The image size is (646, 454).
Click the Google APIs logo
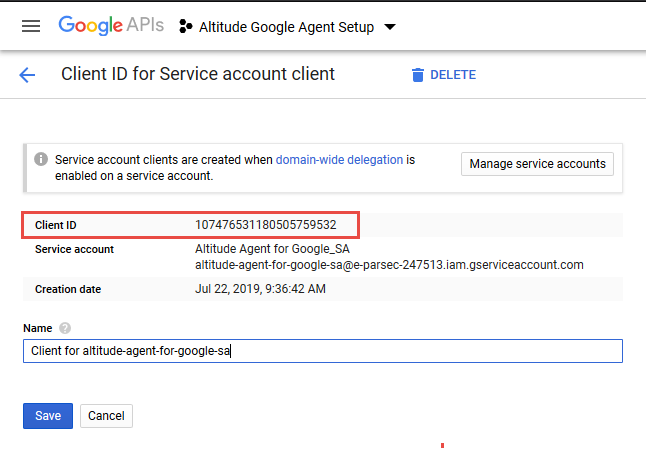110,26
